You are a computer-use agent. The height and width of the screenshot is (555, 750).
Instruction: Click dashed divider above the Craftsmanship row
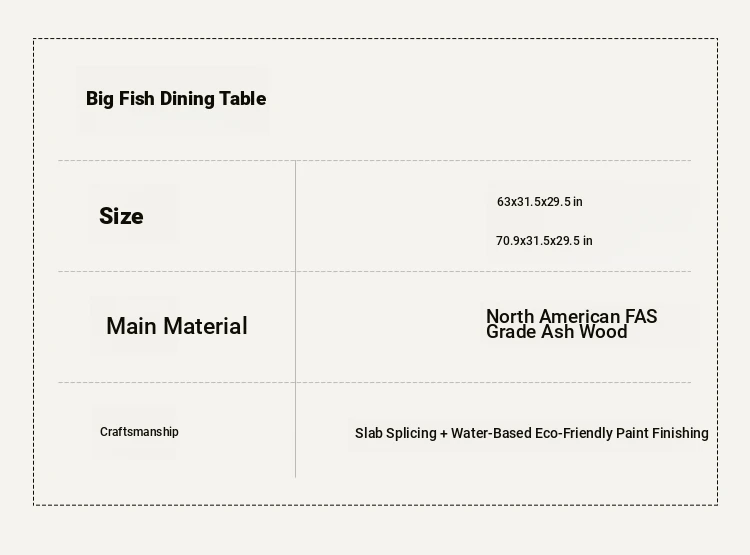point(375,382)
